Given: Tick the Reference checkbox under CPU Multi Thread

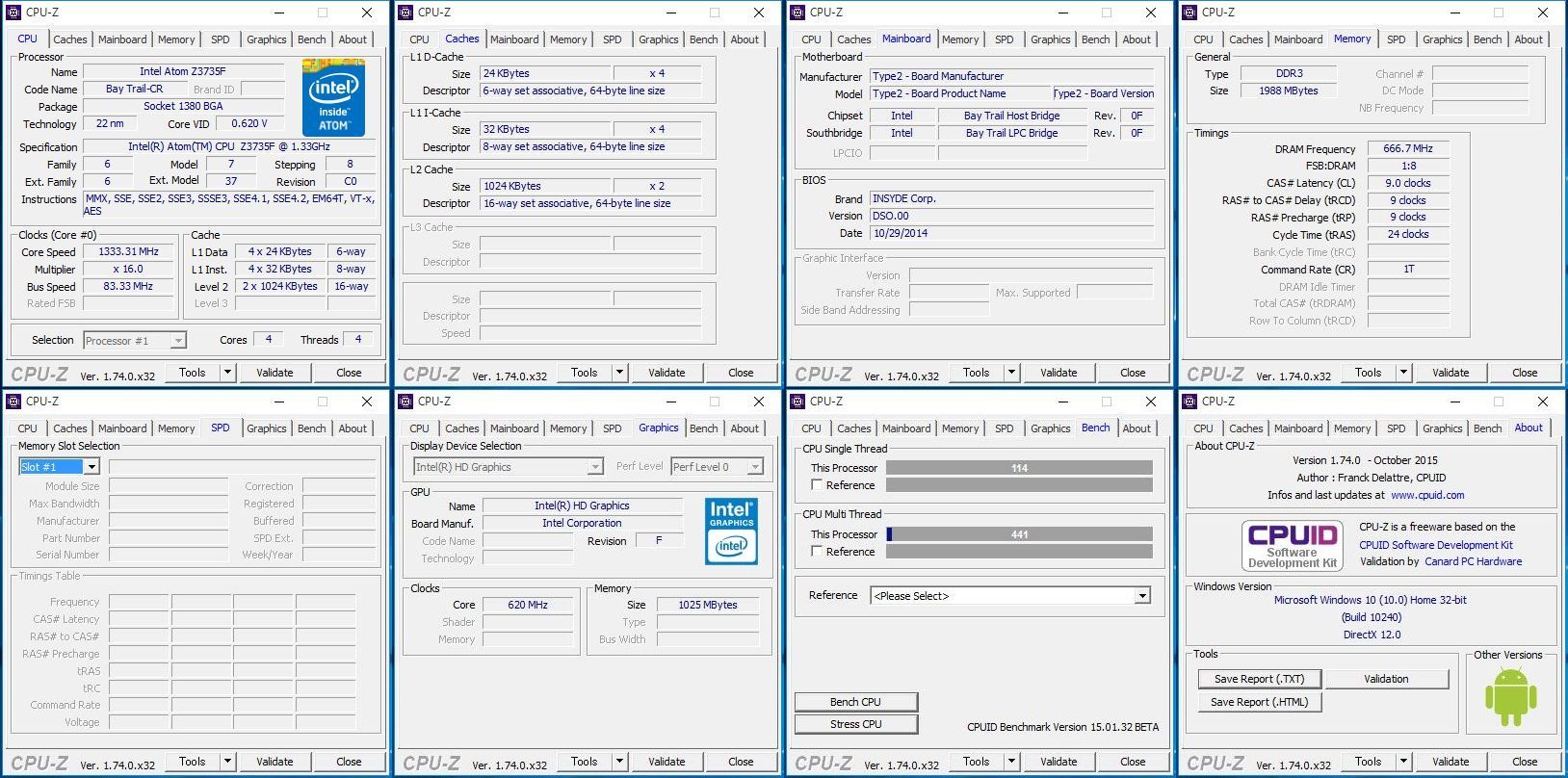Looking at the screenshot, I should pyautogui.click(x=817, y=552).
